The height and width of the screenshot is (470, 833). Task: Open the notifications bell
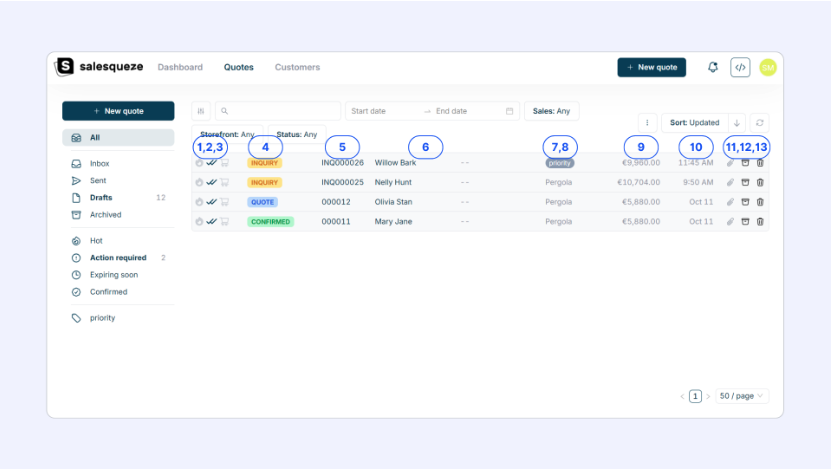coord(712,67)
